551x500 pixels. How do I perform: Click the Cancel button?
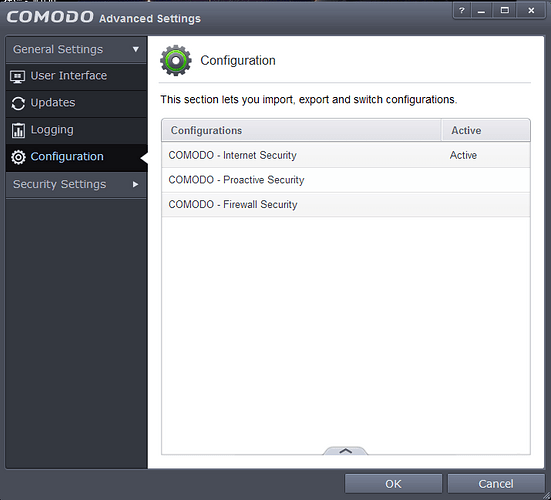pos(496,483)
